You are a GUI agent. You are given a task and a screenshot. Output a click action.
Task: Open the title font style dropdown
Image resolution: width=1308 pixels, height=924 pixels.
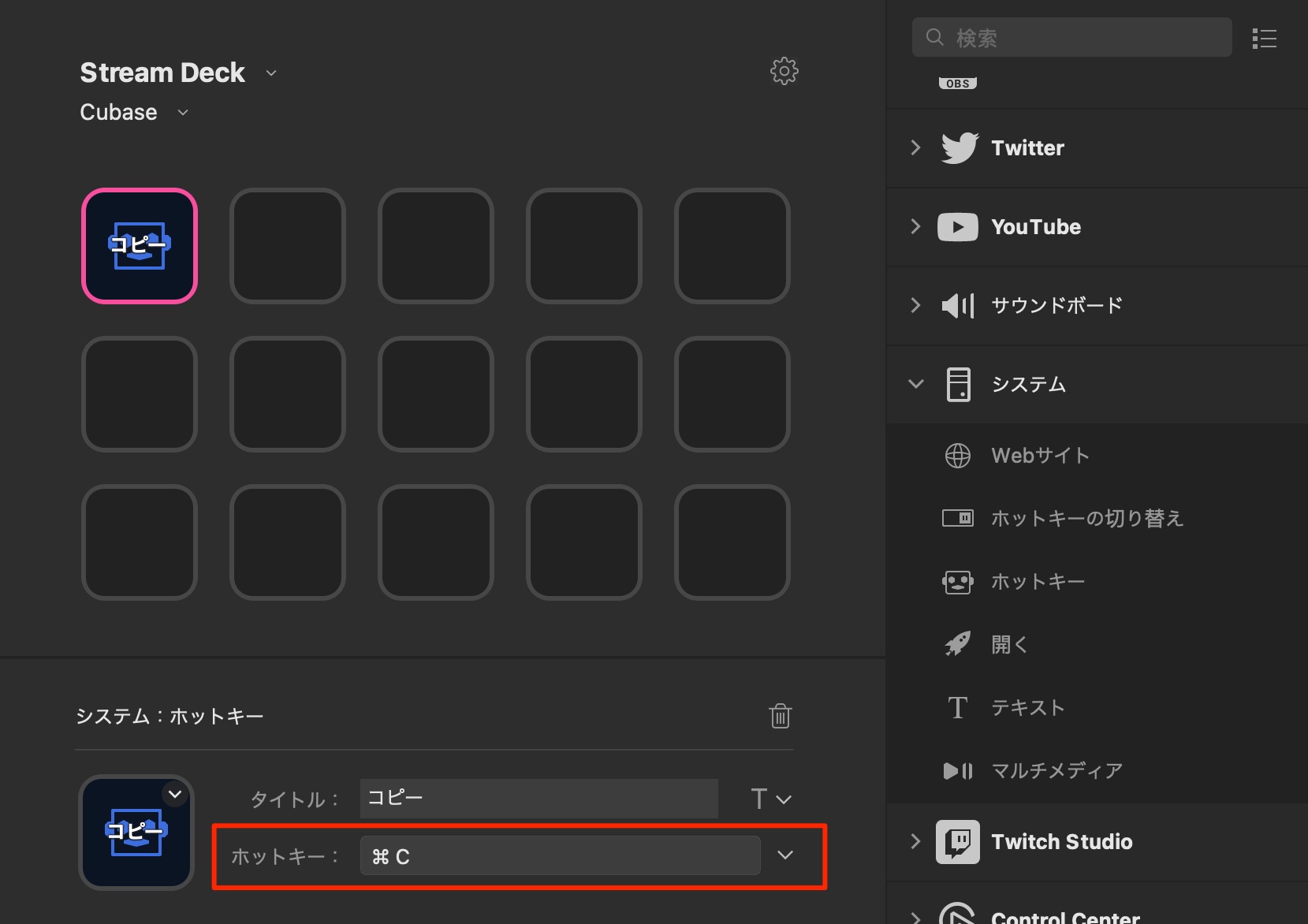771,799
